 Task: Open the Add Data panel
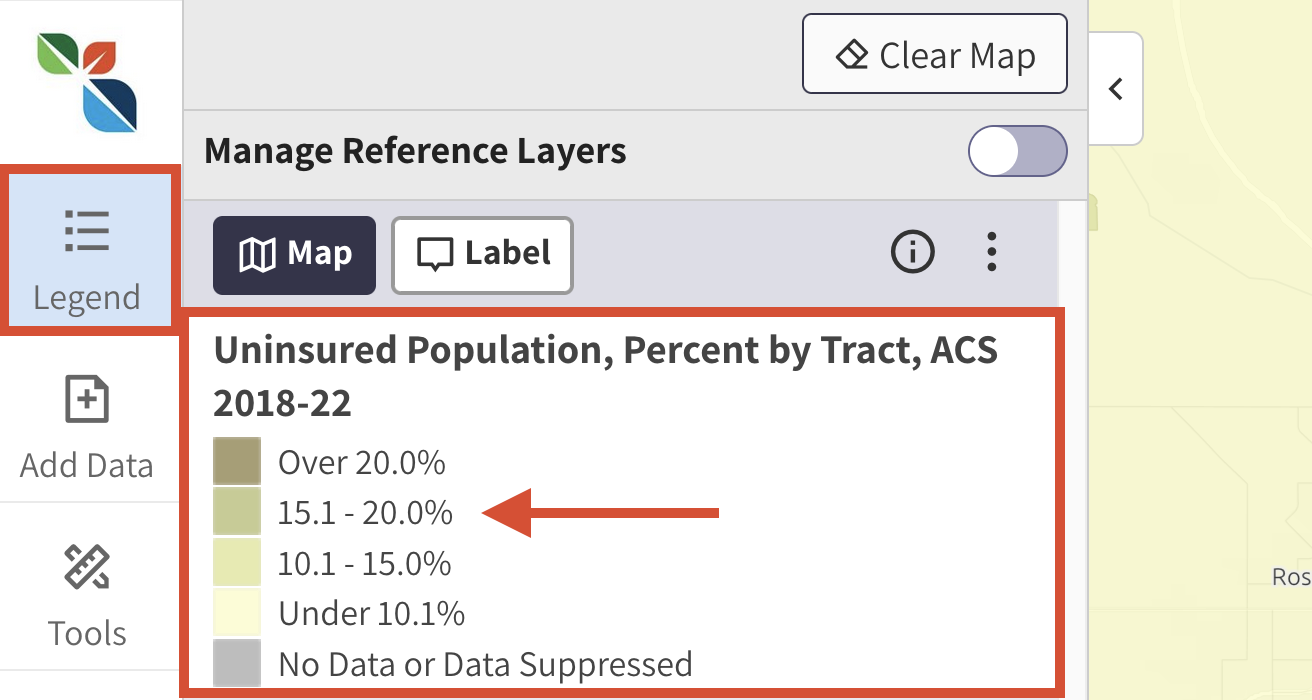tap(87, 420)
